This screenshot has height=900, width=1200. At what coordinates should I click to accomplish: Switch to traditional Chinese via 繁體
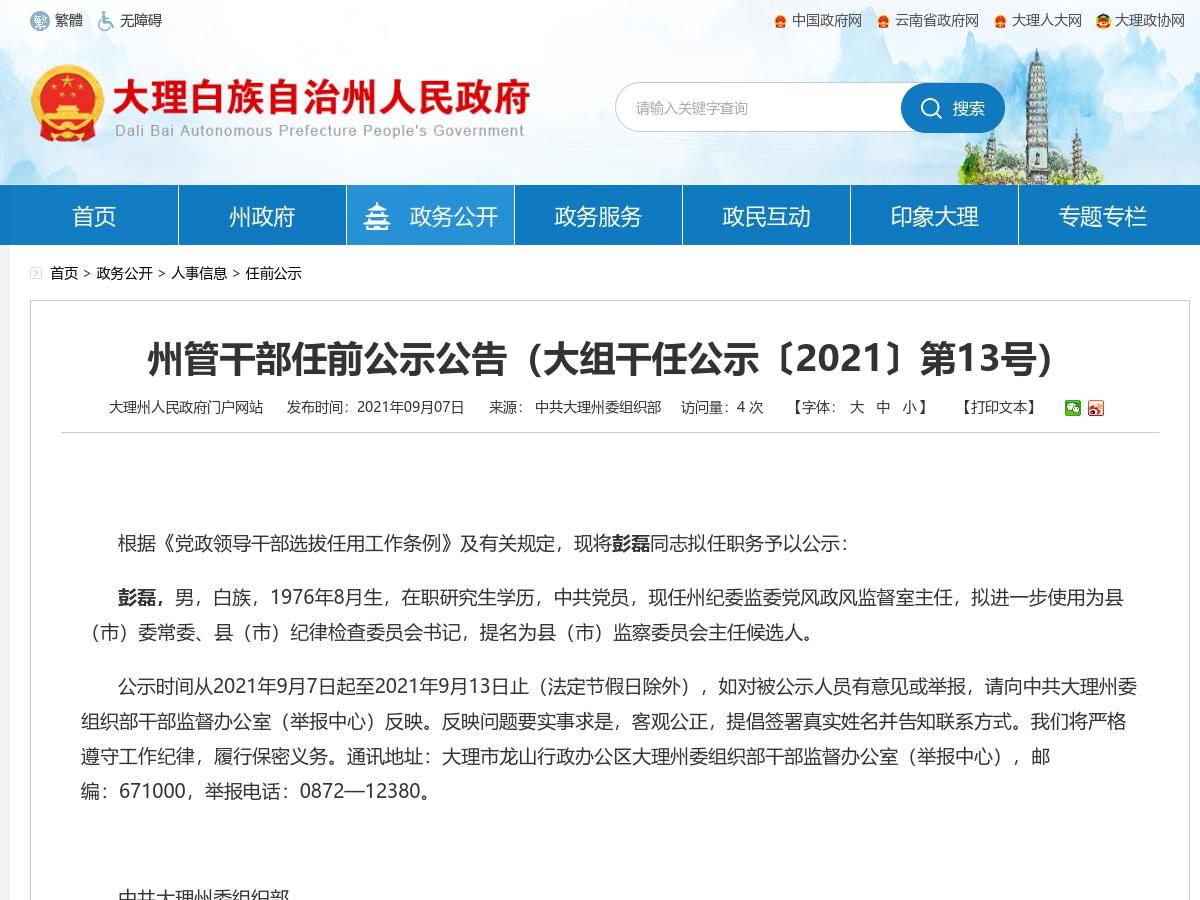coord(69,20)
